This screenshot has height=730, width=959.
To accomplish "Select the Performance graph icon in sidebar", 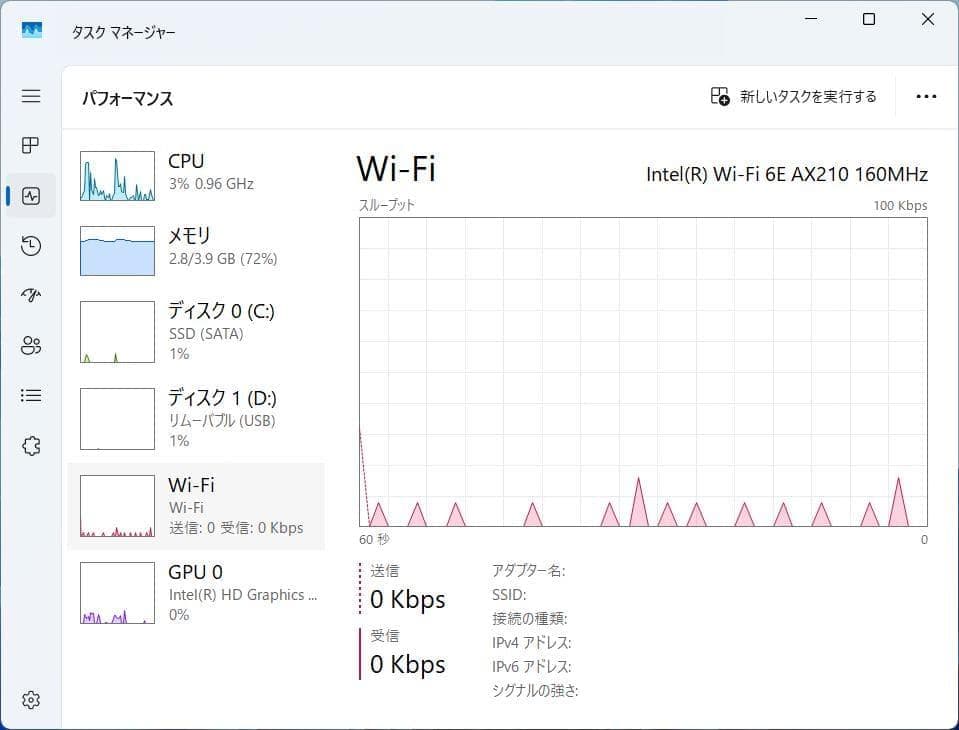I will click(30, 196).
